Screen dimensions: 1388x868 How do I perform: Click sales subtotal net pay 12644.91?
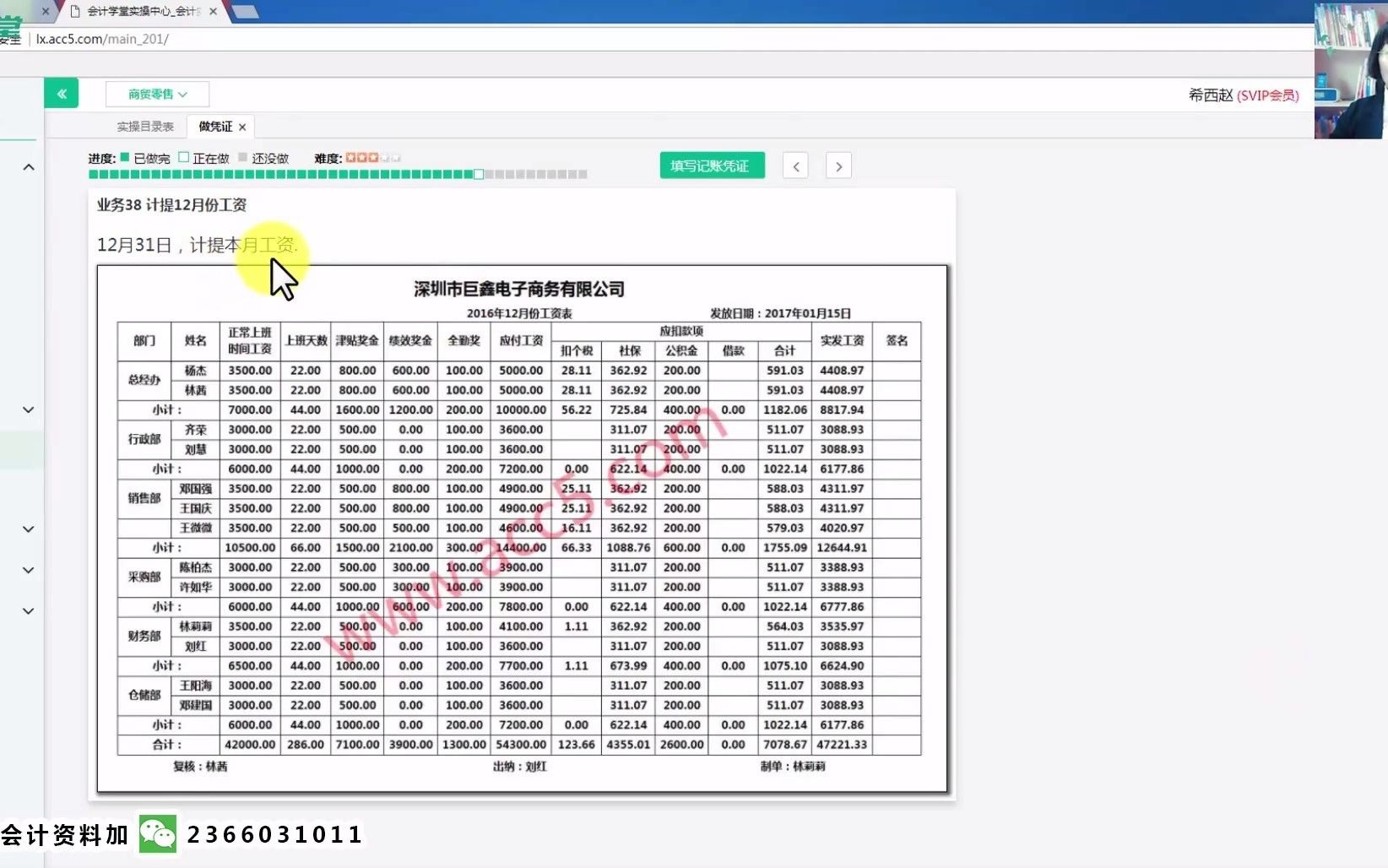pos(842,548)
